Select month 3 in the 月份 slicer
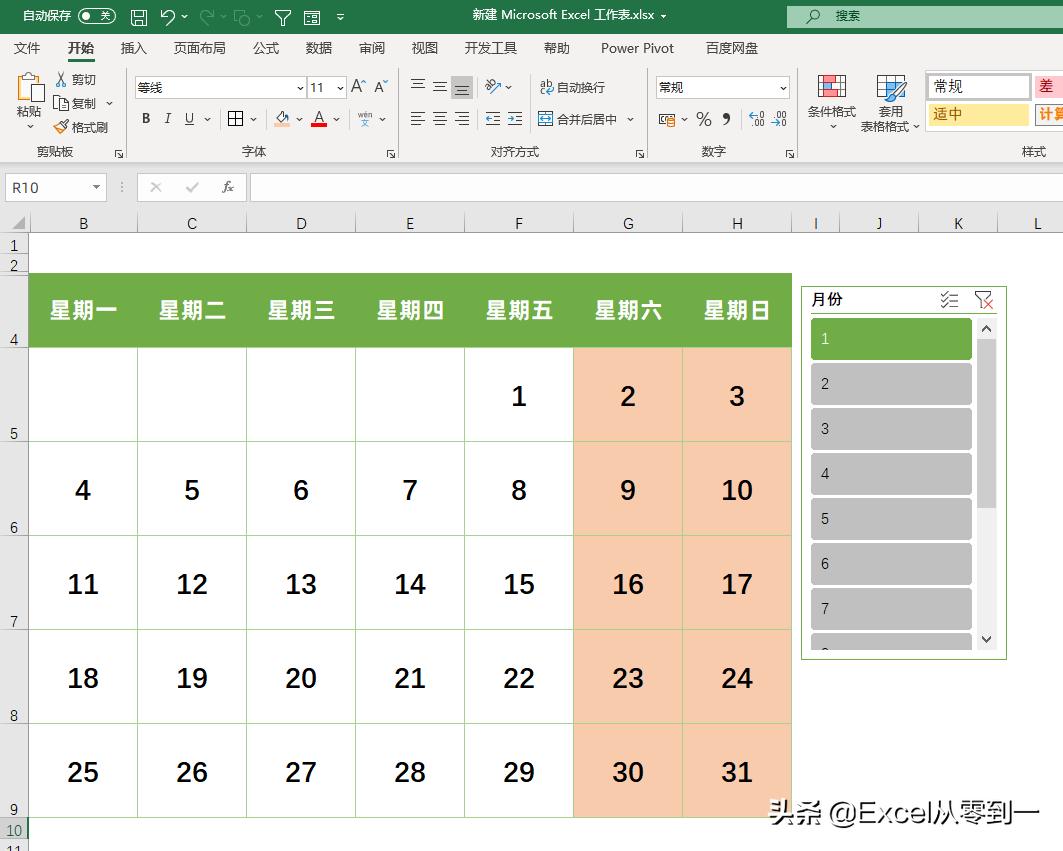This screenshot has width=1063, height=851. (x=889, y=428)
